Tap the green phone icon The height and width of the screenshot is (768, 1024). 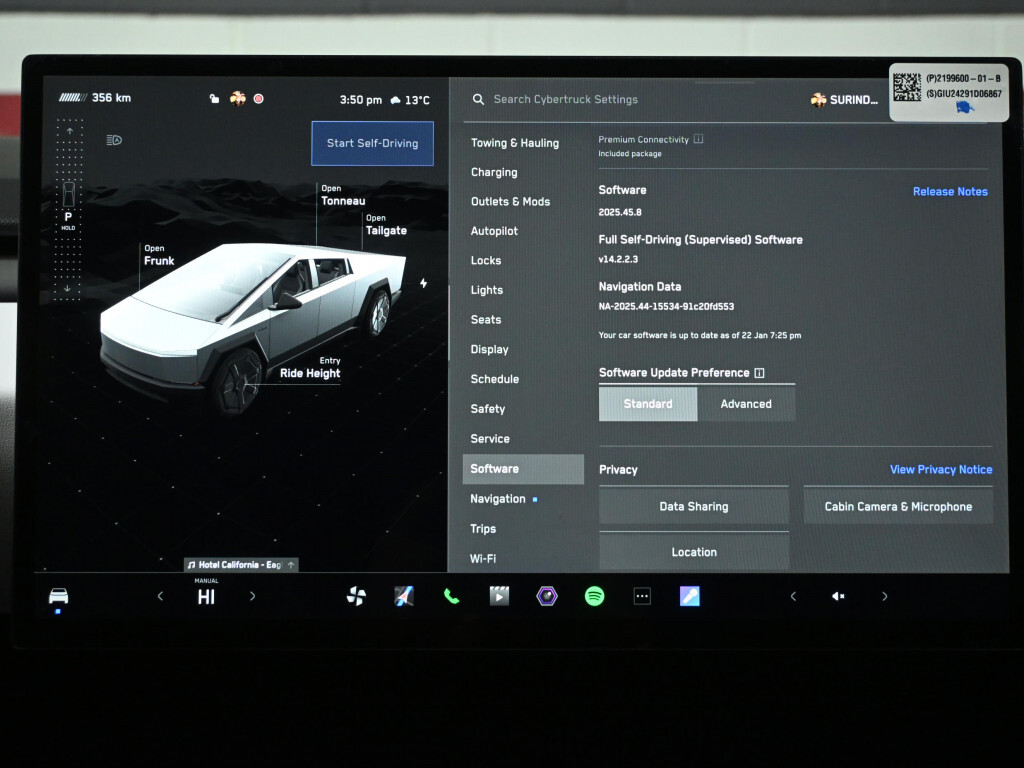pyautogui.click(x=451, y=596)
